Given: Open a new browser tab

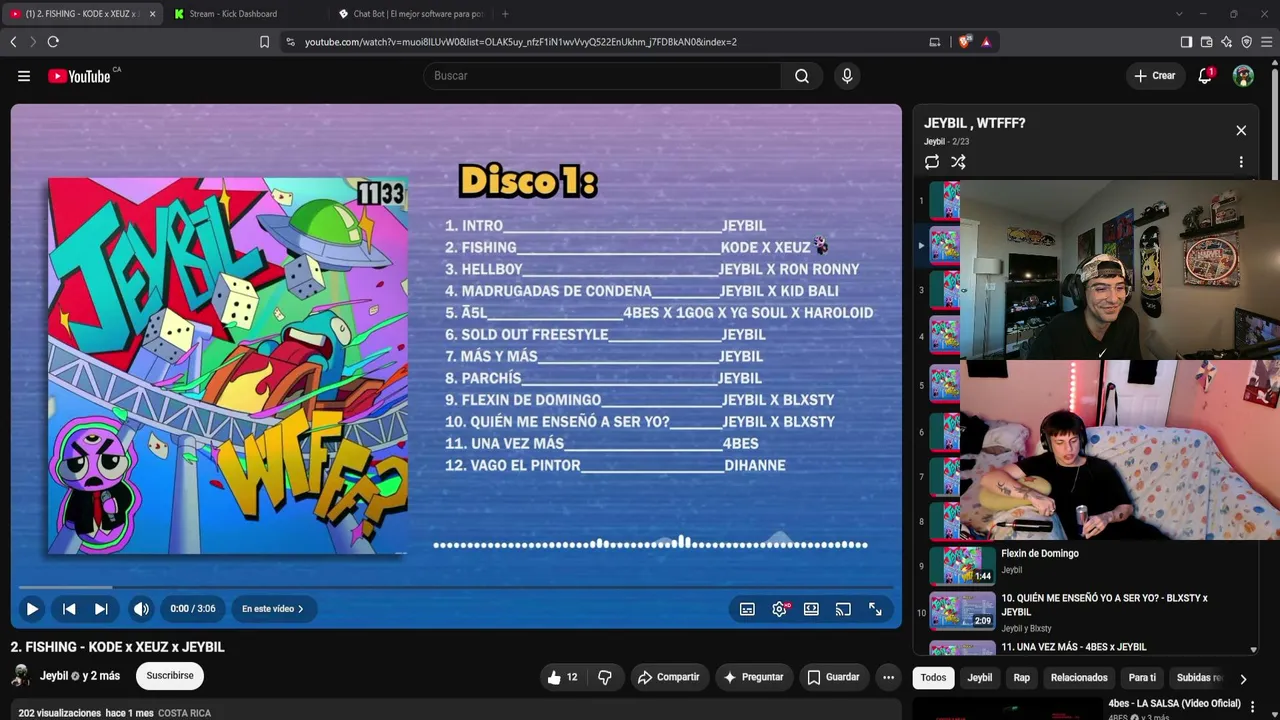Looking at the screenshot, I should (x=505, y=14).
